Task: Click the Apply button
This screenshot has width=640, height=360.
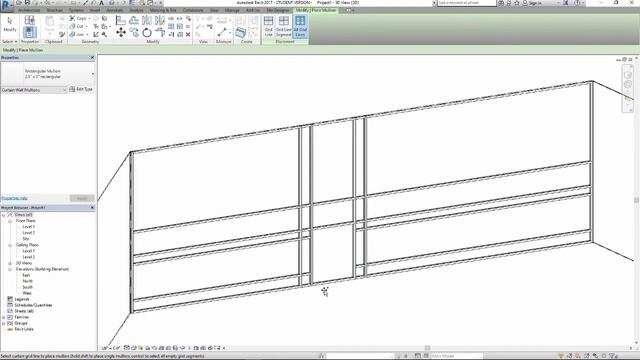Action: click(x=82, y=198)
